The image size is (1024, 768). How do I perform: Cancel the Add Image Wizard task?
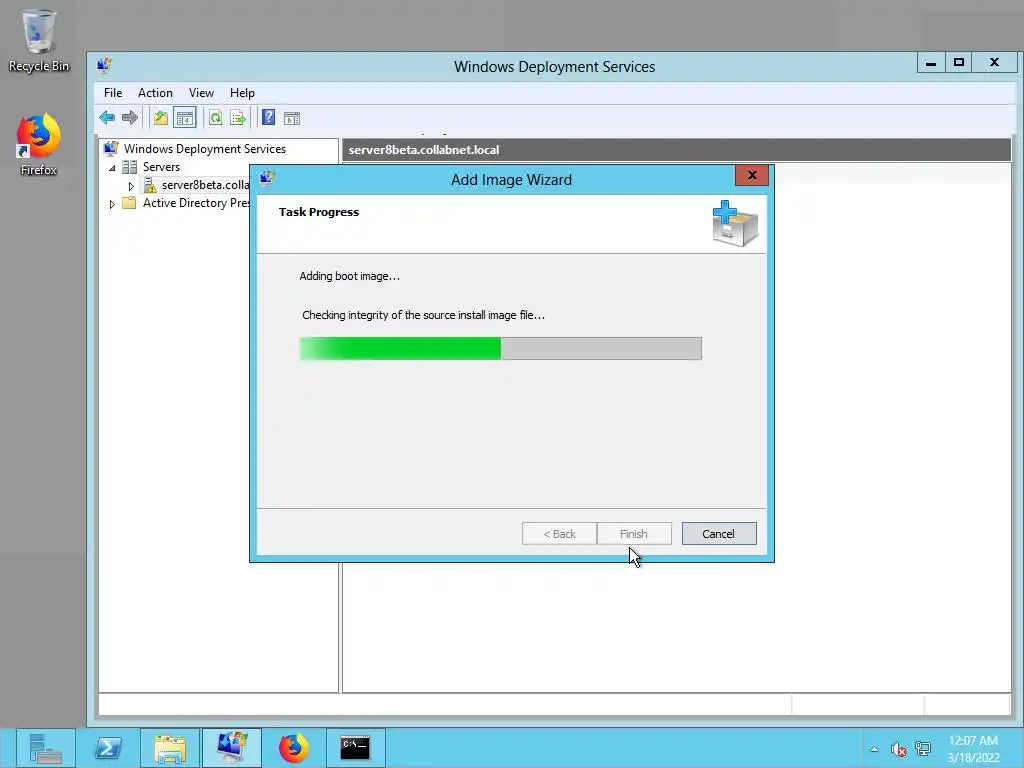719,534
